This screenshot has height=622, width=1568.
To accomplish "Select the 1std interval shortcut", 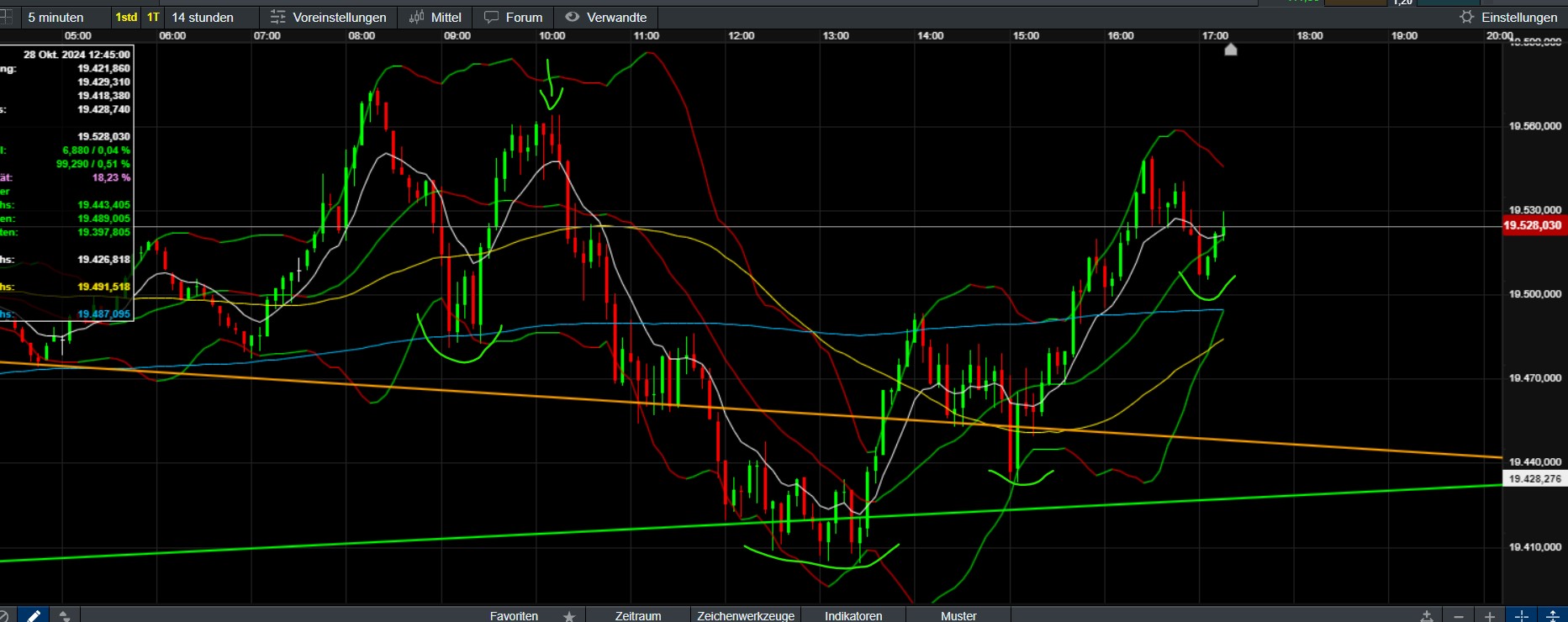I will point(126,17).
